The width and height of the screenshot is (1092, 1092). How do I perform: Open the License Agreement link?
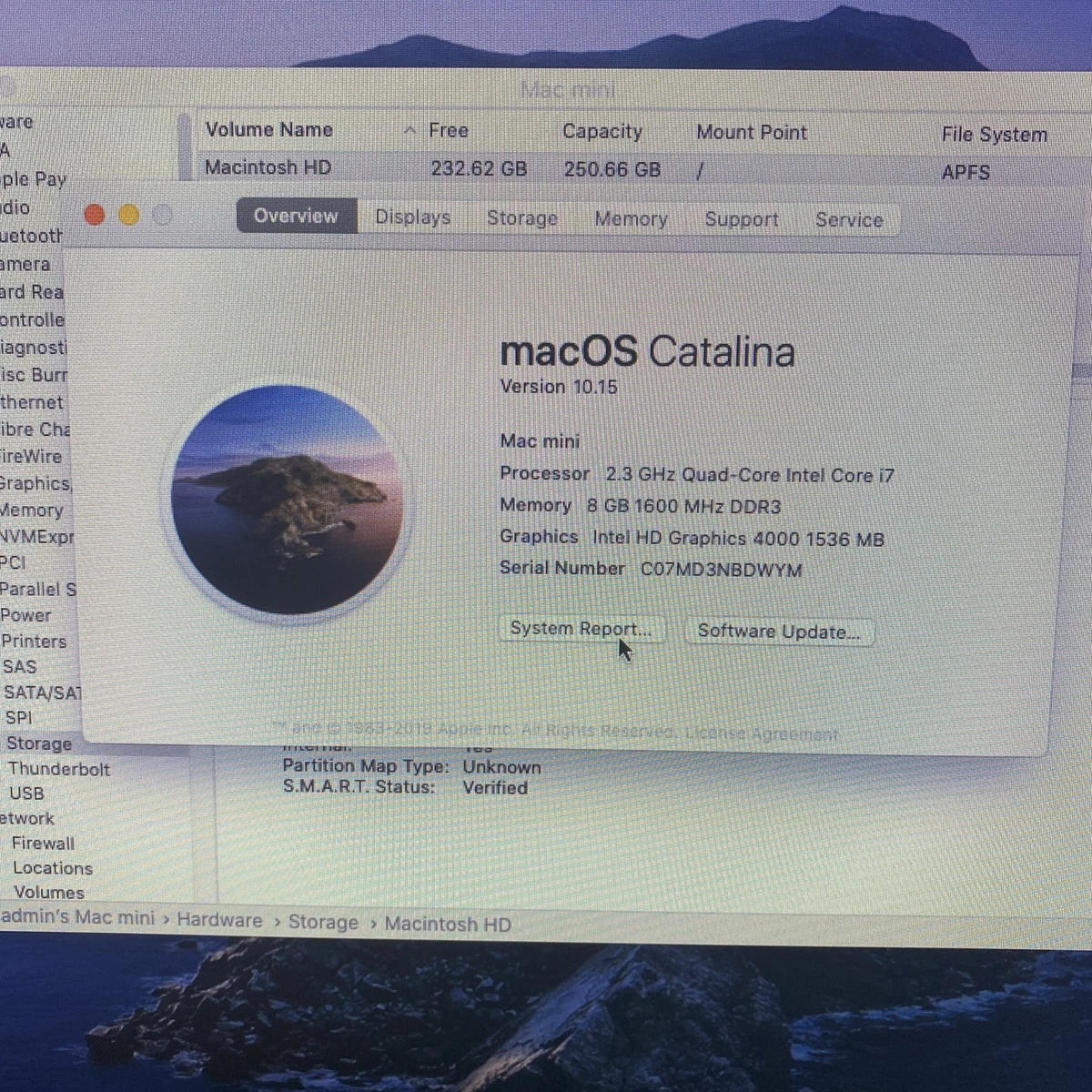[762, 733]
